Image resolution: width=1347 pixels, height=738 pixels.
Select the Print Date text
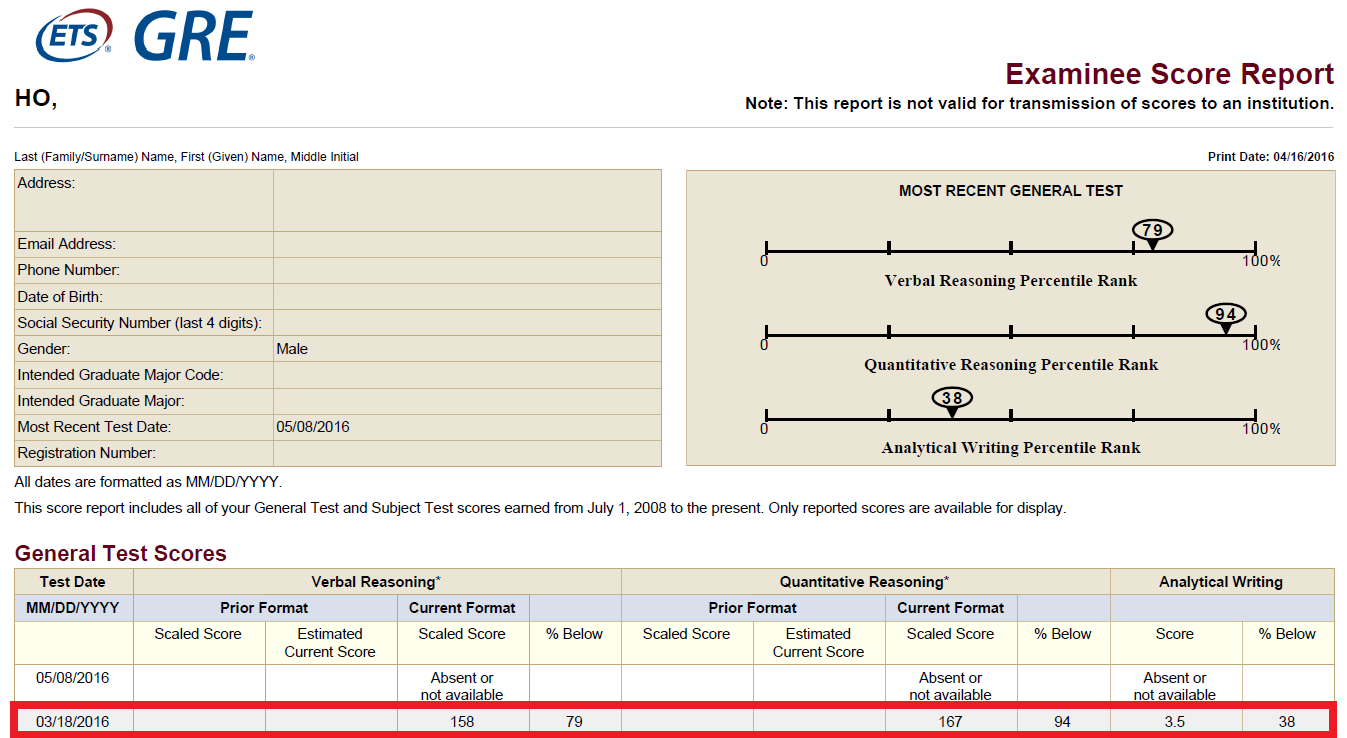(x=1271, y=157)
